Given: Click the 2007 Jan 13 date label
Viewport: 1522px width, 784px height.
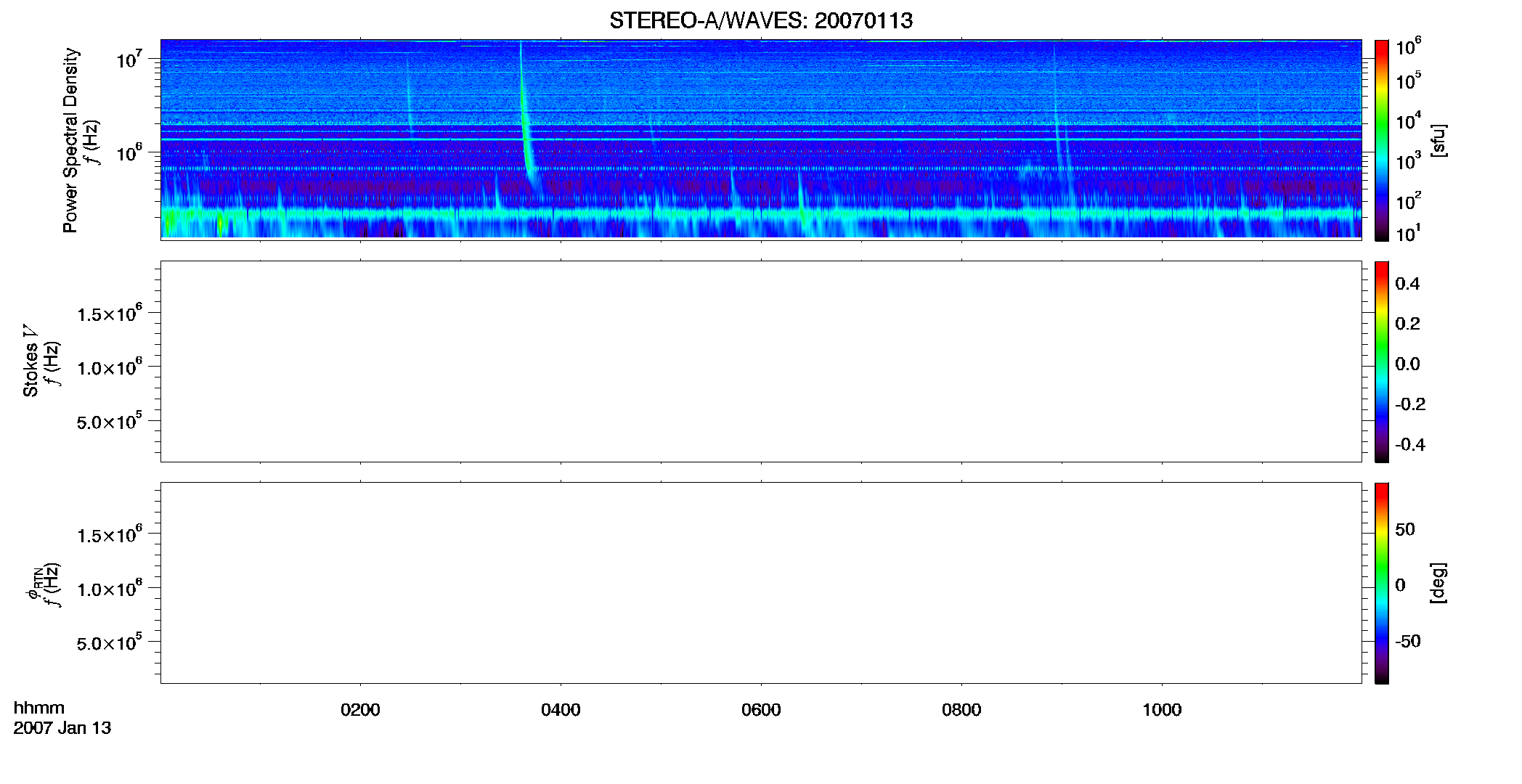Looking at the screenshot, I should pos(62,728).
